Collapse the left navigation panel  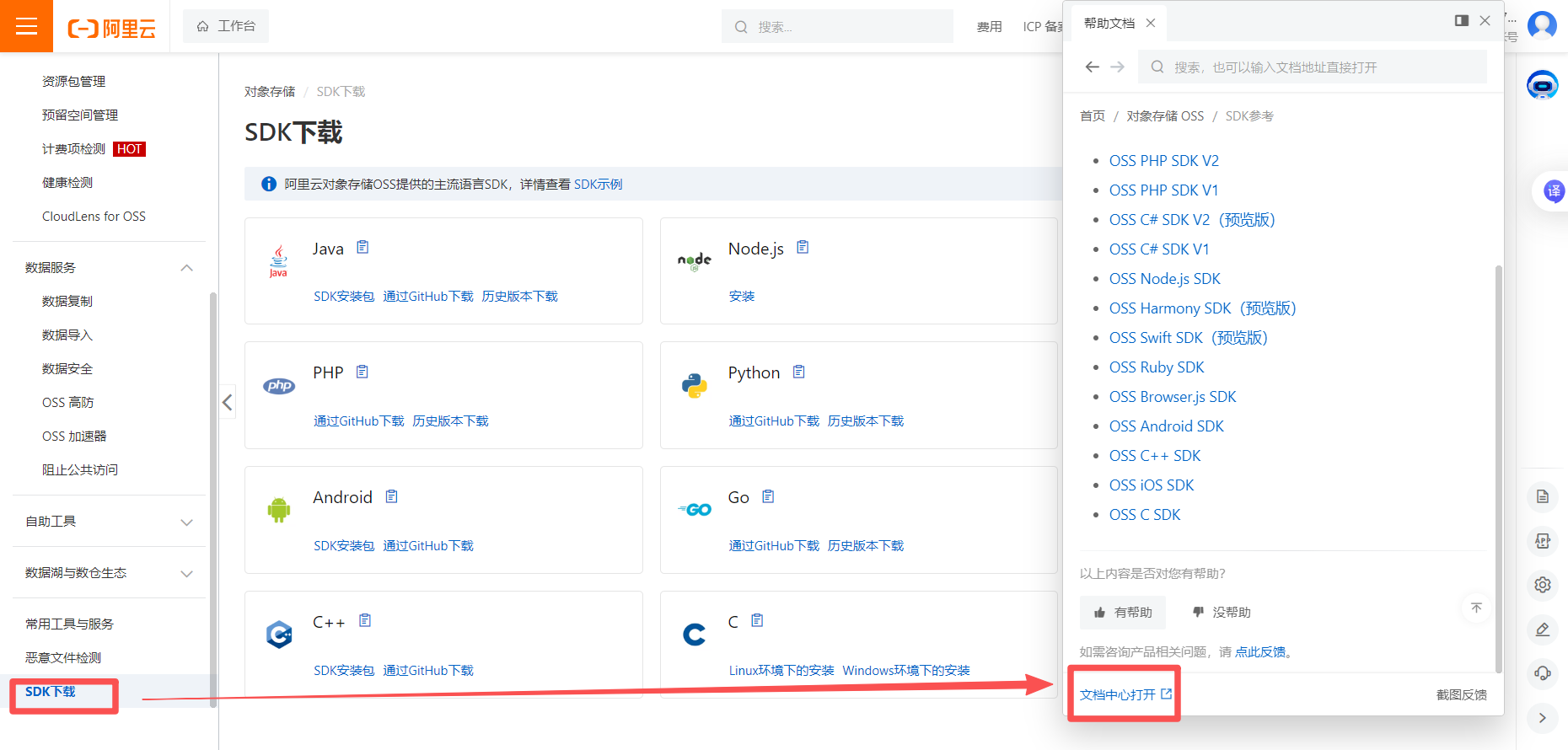[x=227, y=402]
